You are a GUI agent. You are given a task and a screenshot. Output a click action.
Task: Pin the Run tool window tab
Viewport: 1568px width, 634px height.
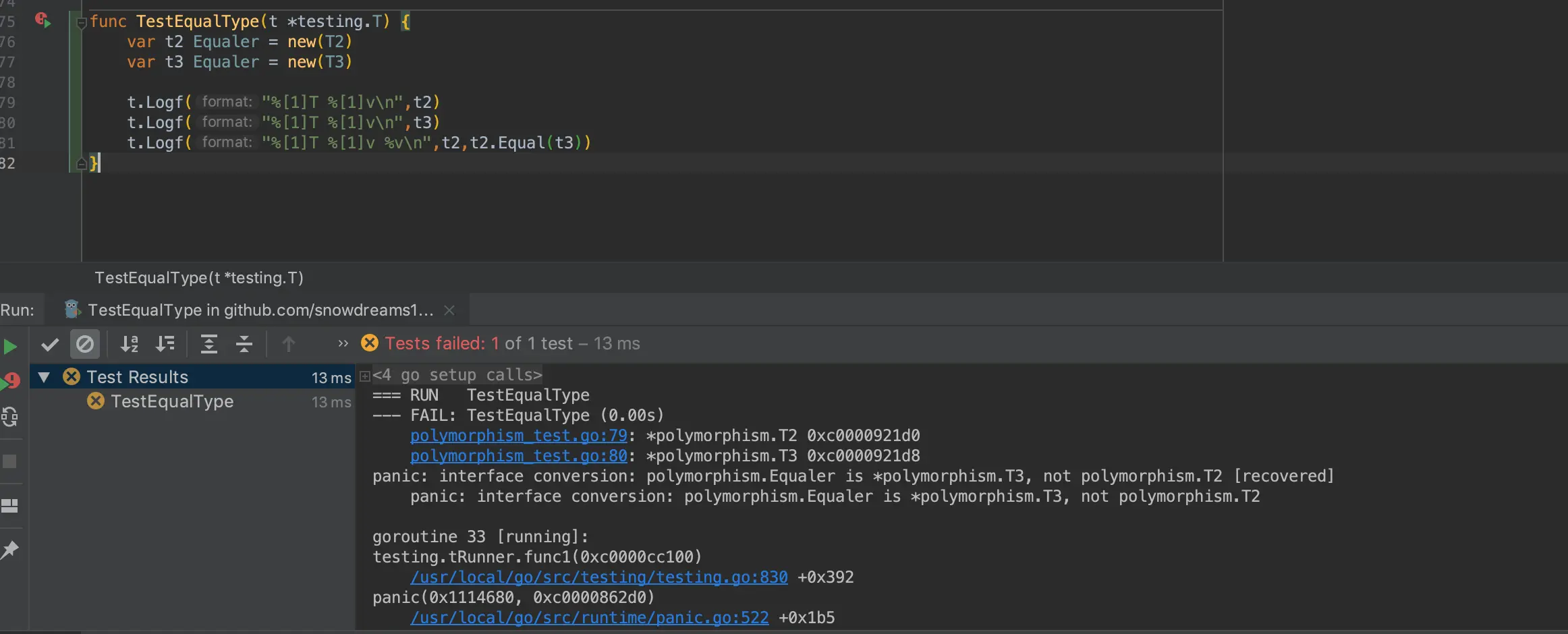10,548
